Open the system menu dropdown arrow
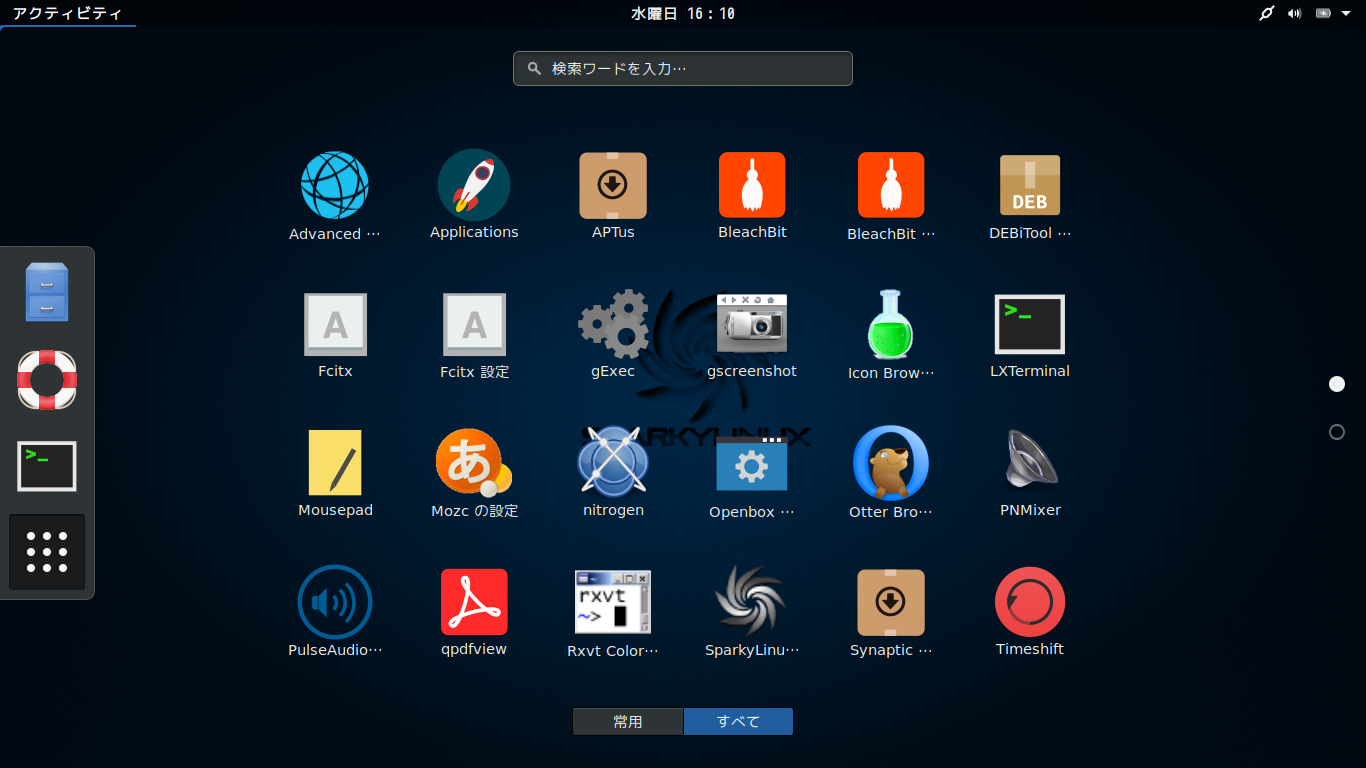1366x768 pixels. (x=1347, y=14)
